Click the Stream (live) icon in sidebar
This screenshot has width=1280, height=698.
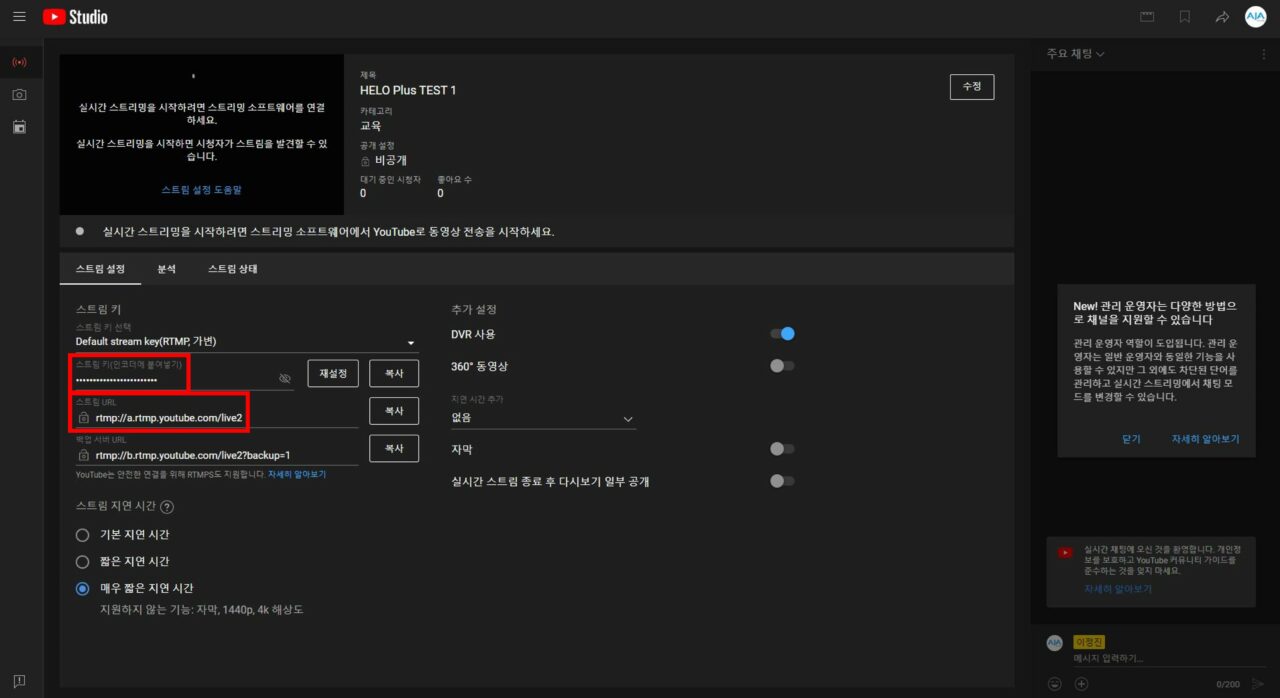tap(19, 62)
